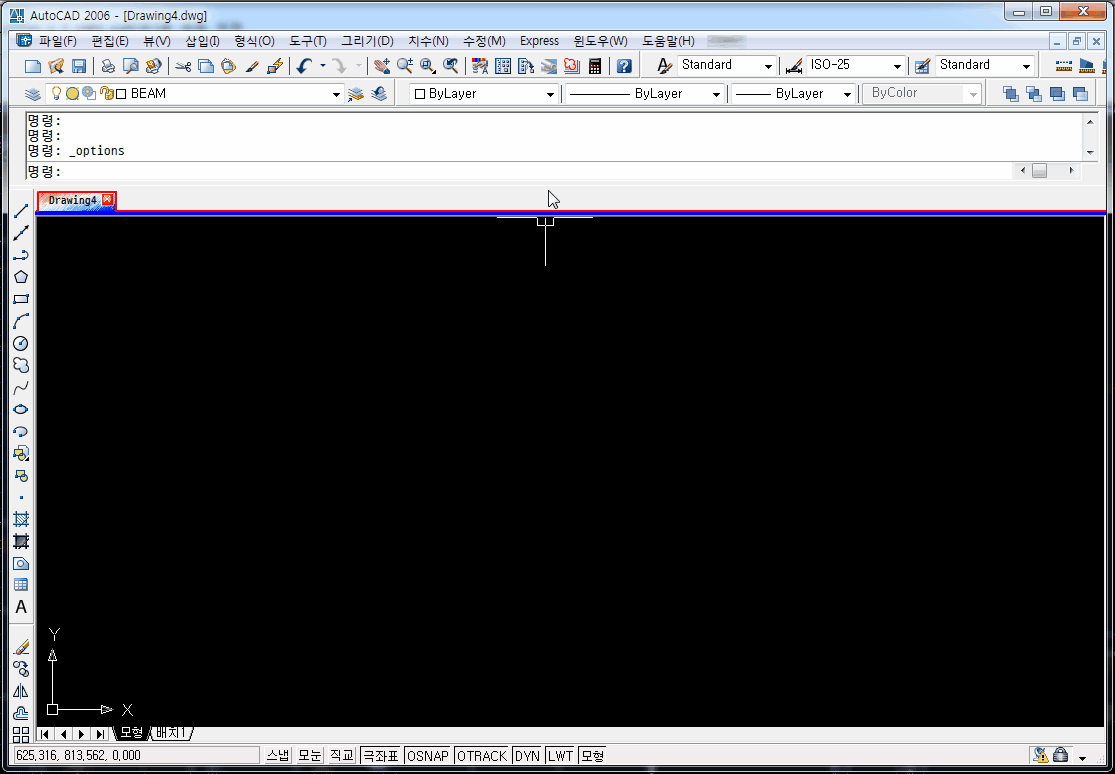Screen dimensions: 1115x774
Task: Click the Copy Object tool
Action: click(21, 669)
